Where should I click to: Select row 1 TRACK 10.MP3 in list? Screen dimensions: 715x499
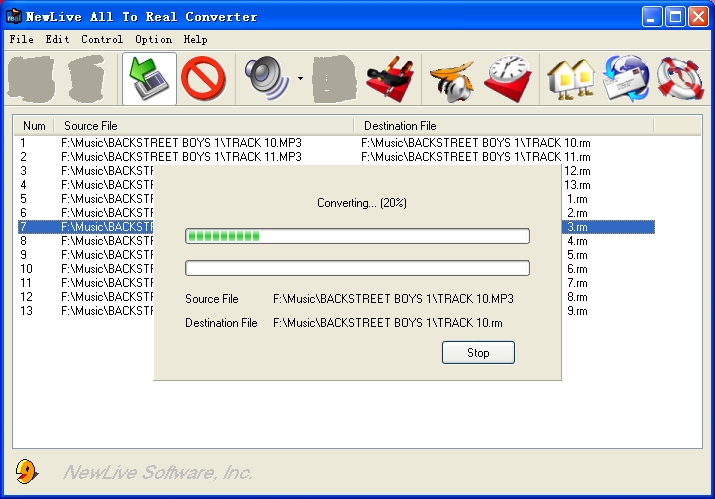(x=181, y=143)
